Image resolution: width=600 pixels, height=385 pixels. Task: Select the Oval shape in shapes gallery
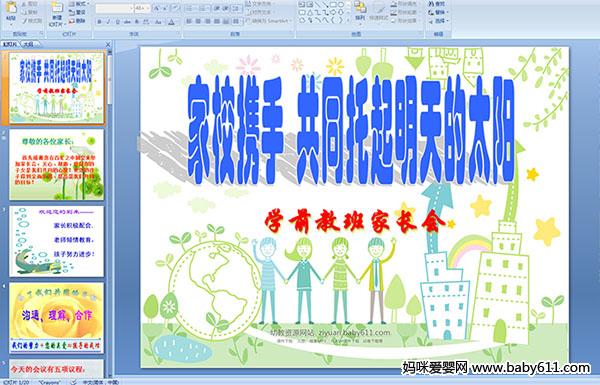tap(341, 4)
